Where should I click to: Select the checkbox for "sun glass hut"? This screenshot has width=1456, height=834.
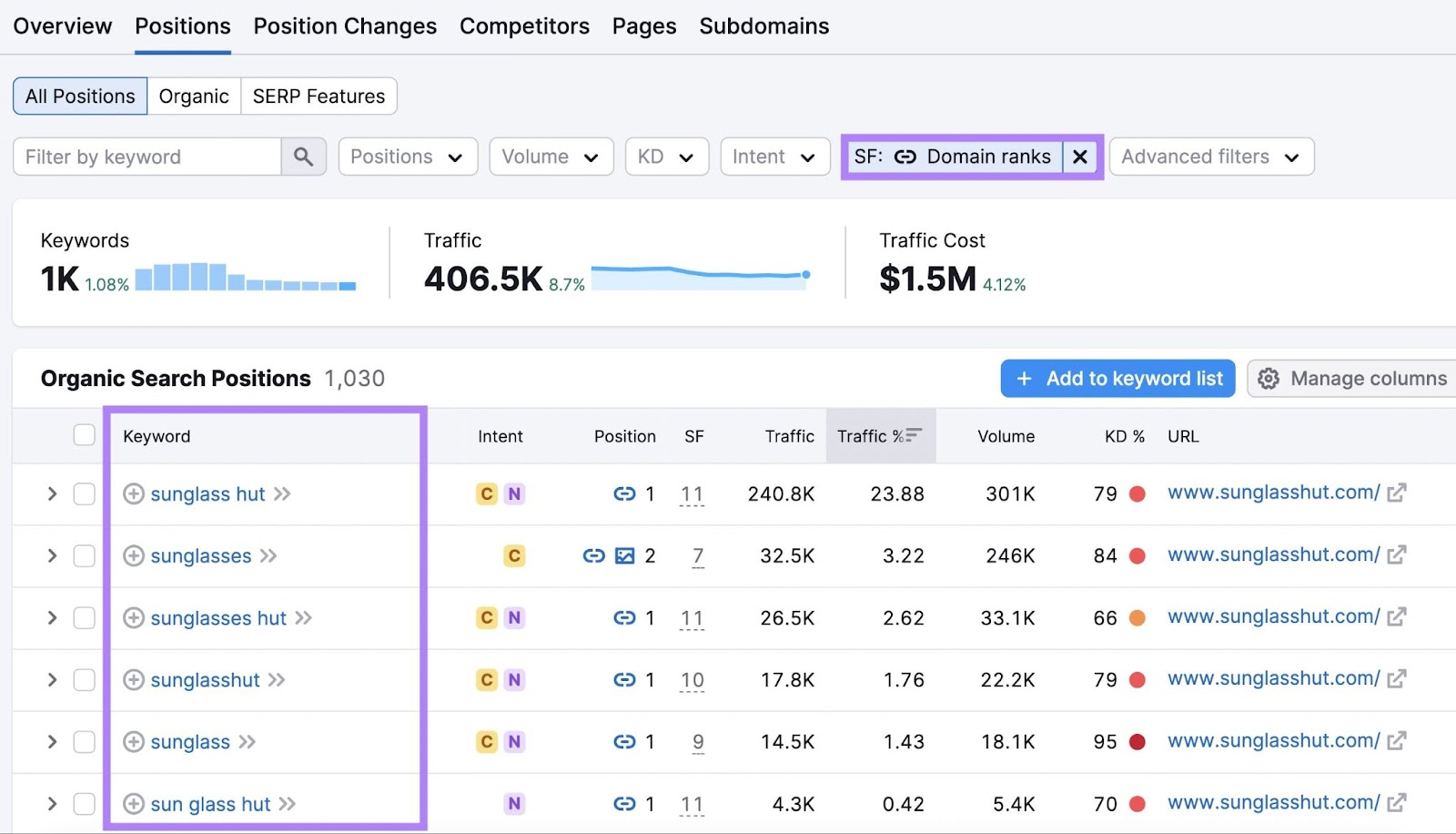pos(84,803)
